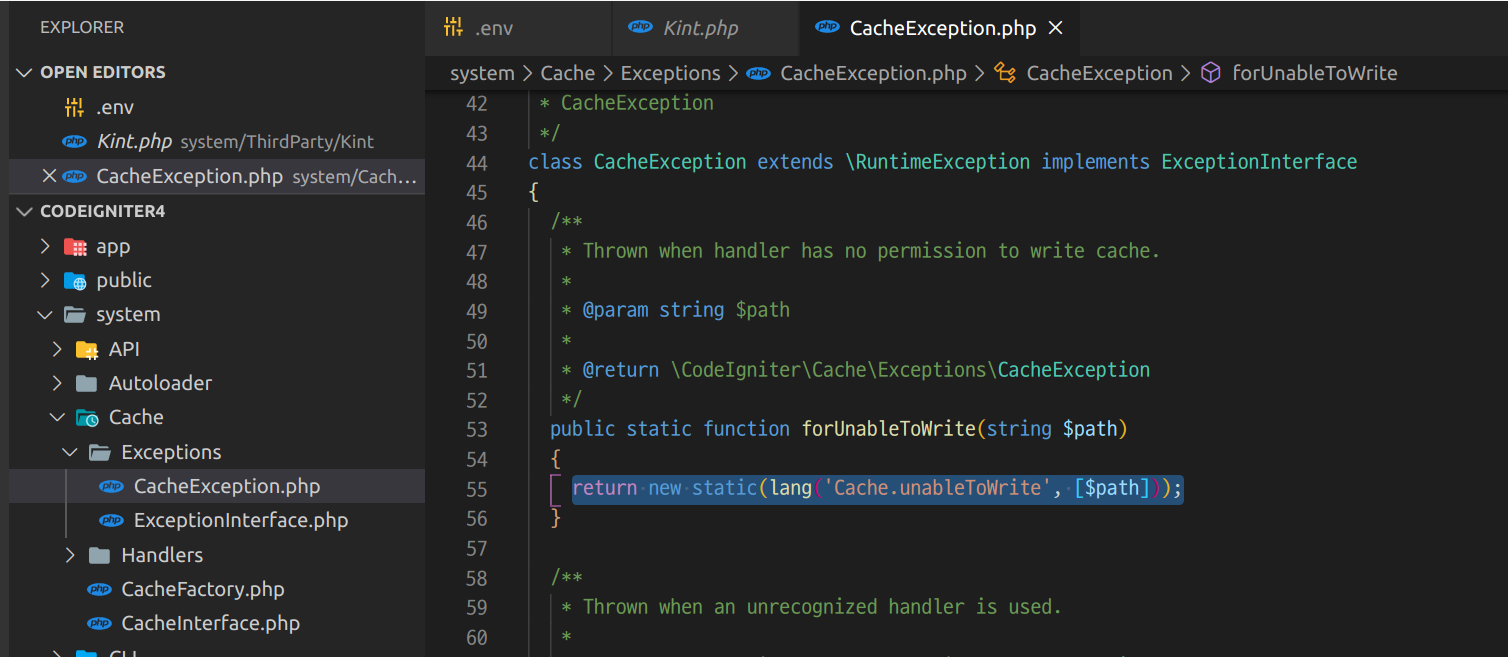Image resolution: width=1508 pixels, height=657 pixels.
Task: Open ExceptionInterface.php in the file tree
Action: coord(217,520)
